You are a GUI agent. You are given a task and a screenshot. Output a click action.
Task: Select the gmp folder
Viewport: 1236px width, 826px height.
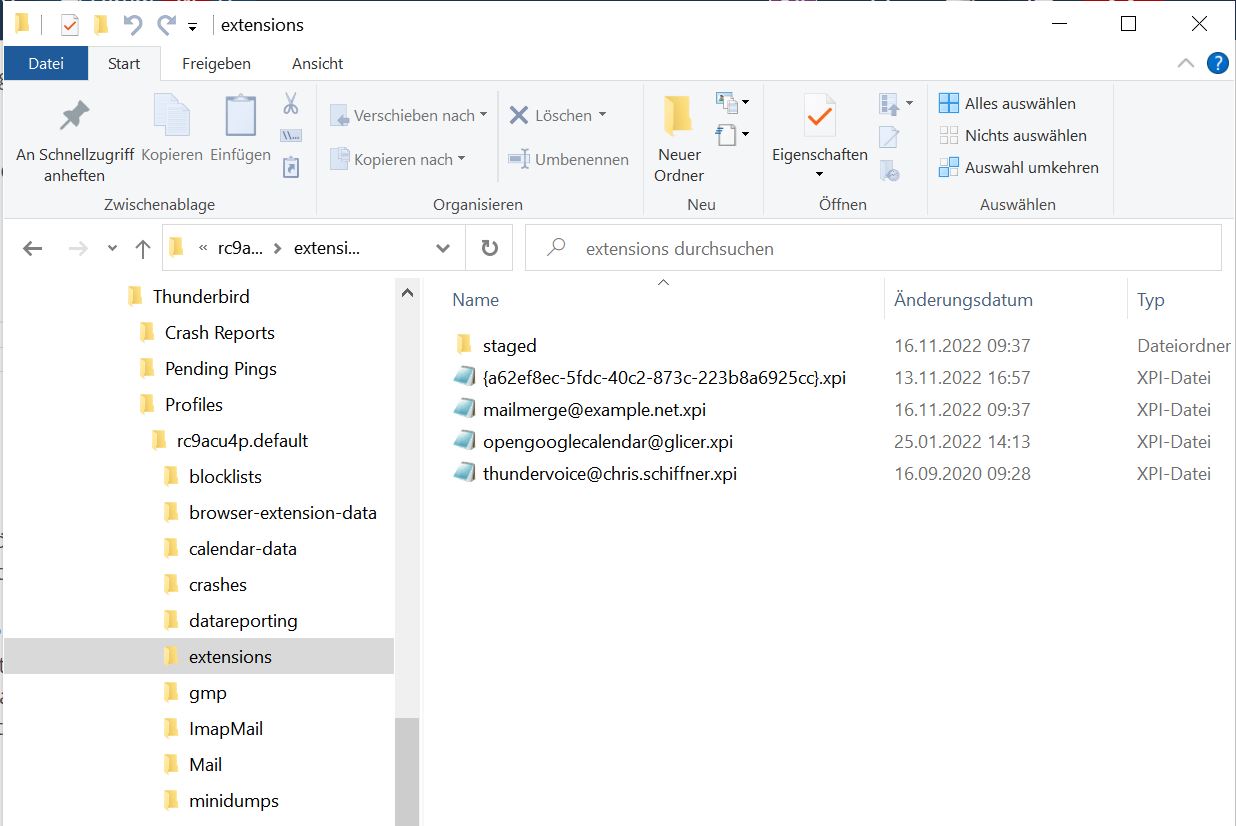(x=208, y=692)
